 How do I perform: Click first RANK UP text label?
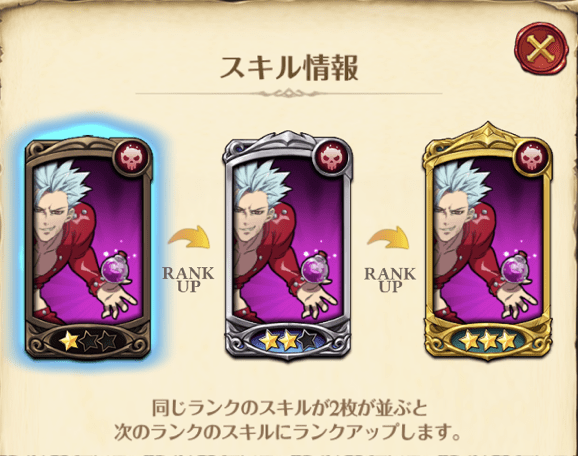click(188, 279)
